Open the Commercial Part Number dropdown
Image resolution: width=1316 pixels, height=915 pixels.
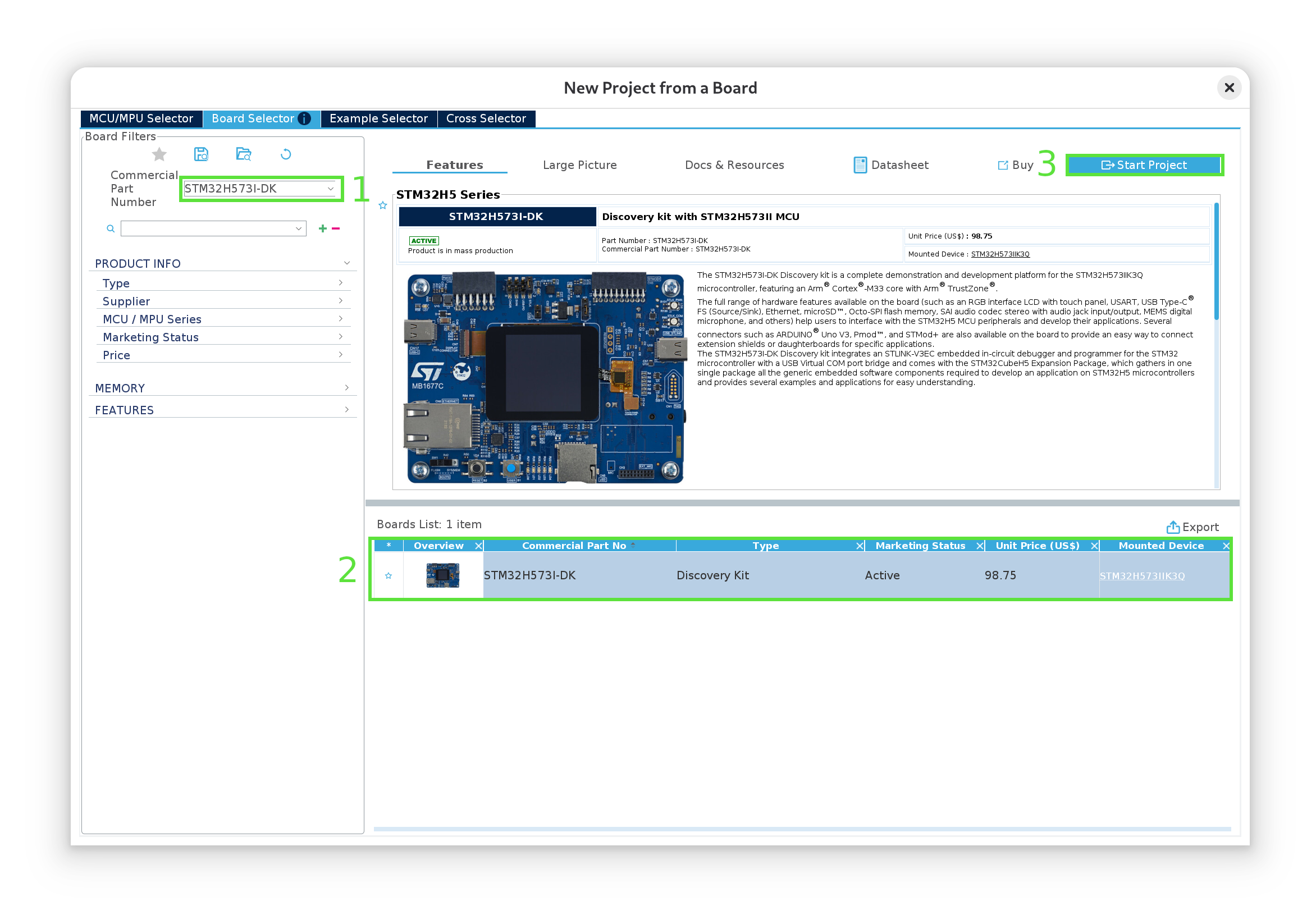(331, 189)
